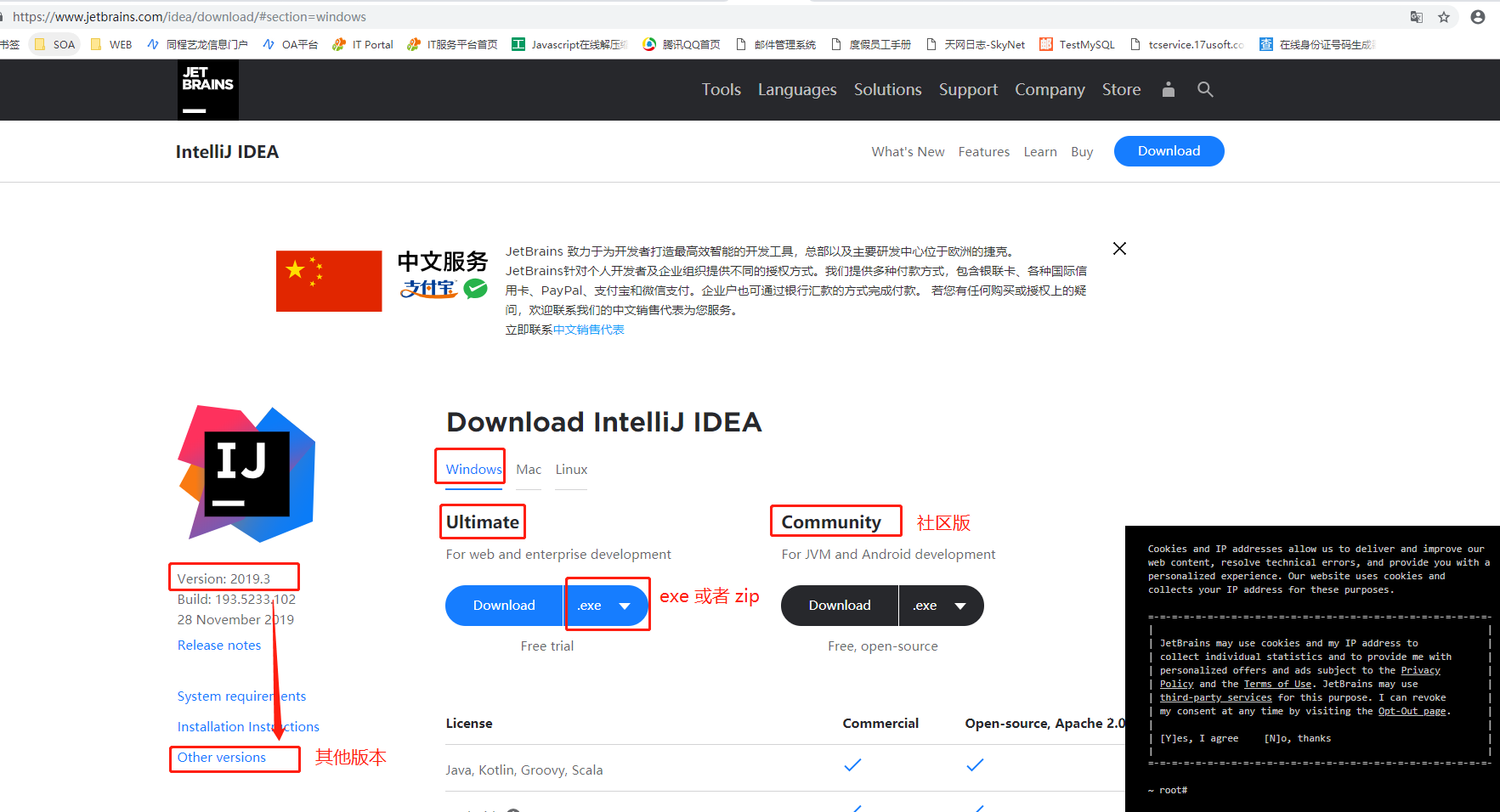The width and height of the screenshot is (1500, 812).
Task: Open the WEB bookmark folder
Action: coord(111,44)
